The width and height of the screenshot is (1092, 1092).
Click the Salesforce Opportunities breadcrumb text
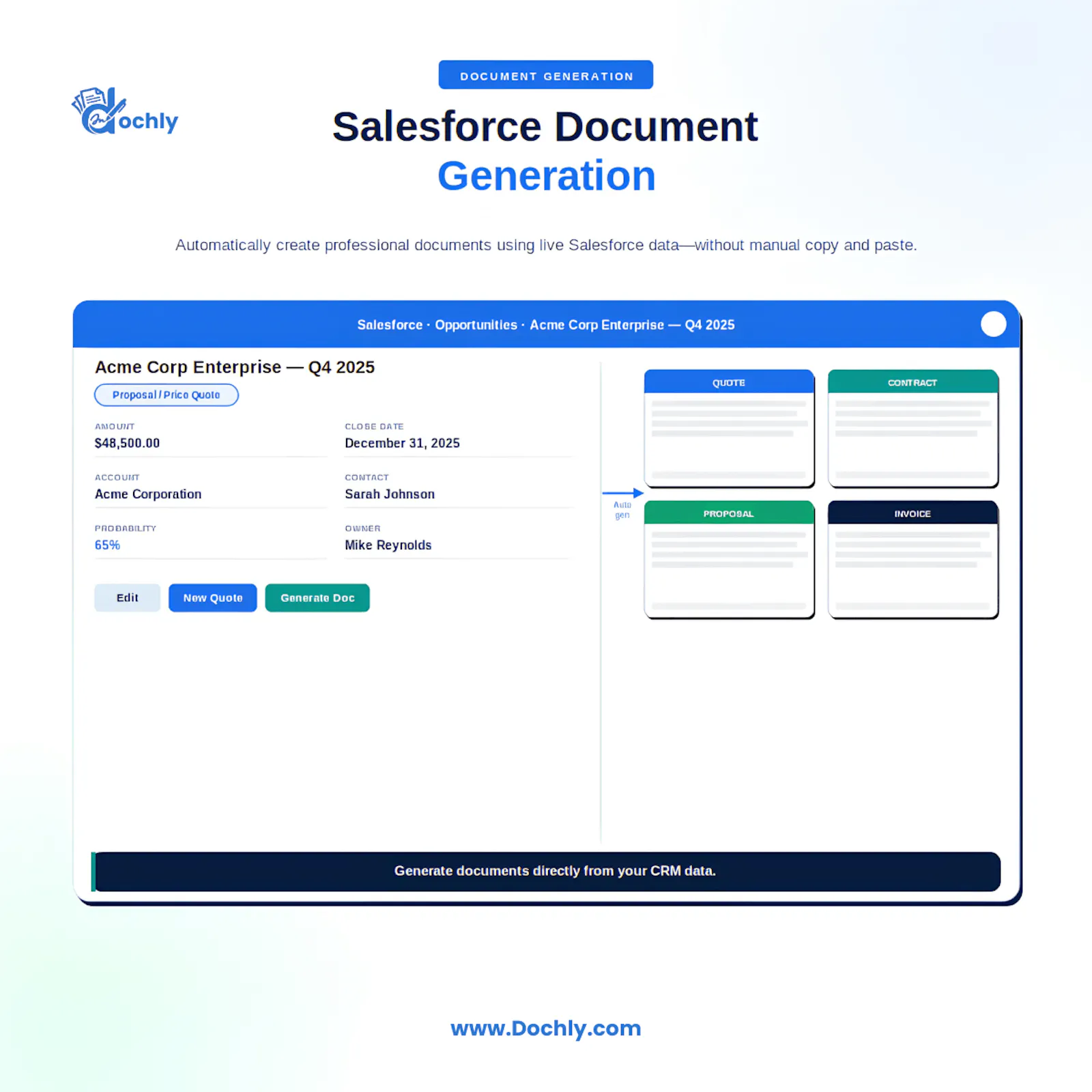546,325
